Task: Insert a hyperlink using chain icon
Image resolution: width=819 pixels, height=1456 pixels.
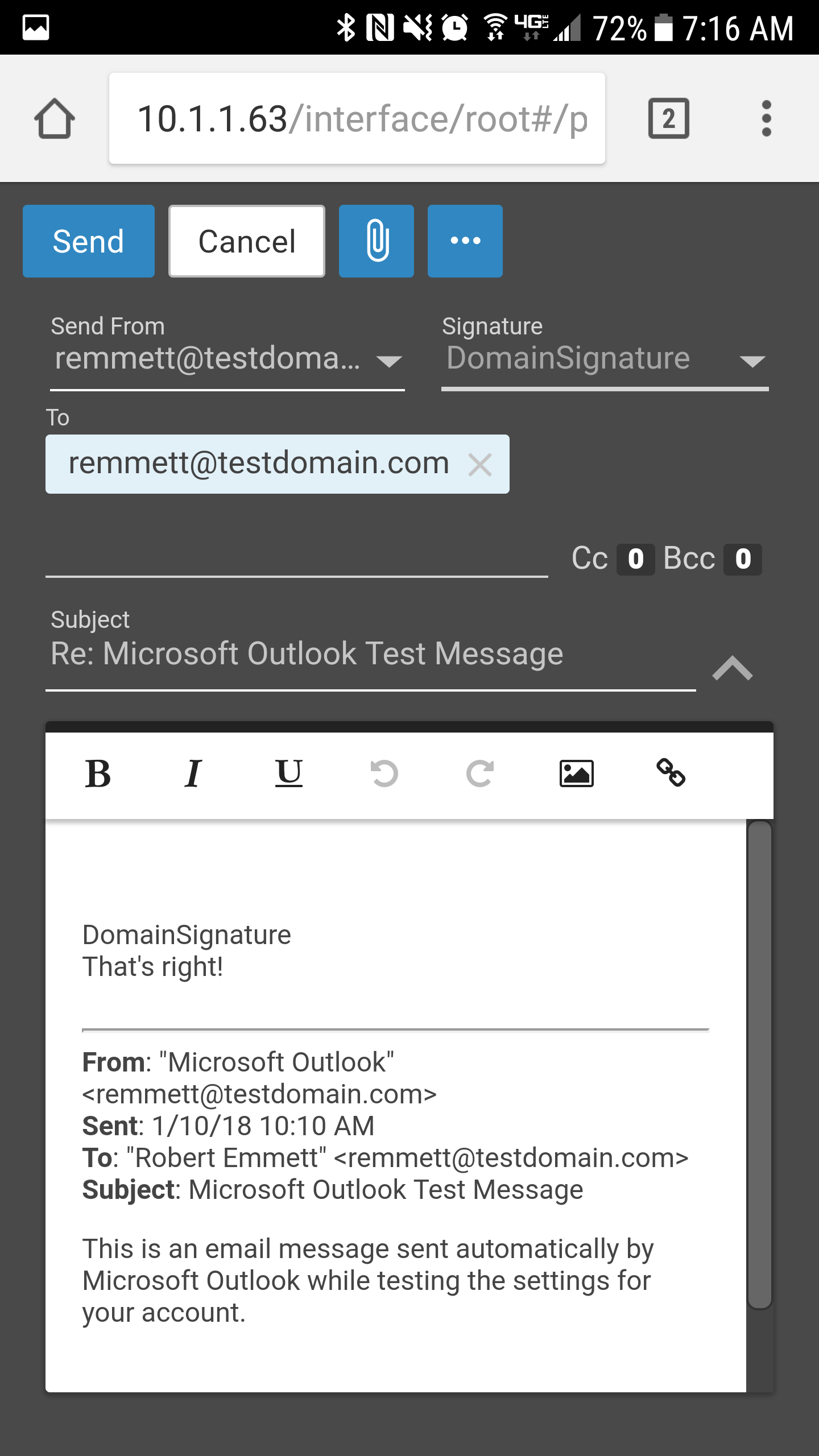Action: click(x=671, y=774)
